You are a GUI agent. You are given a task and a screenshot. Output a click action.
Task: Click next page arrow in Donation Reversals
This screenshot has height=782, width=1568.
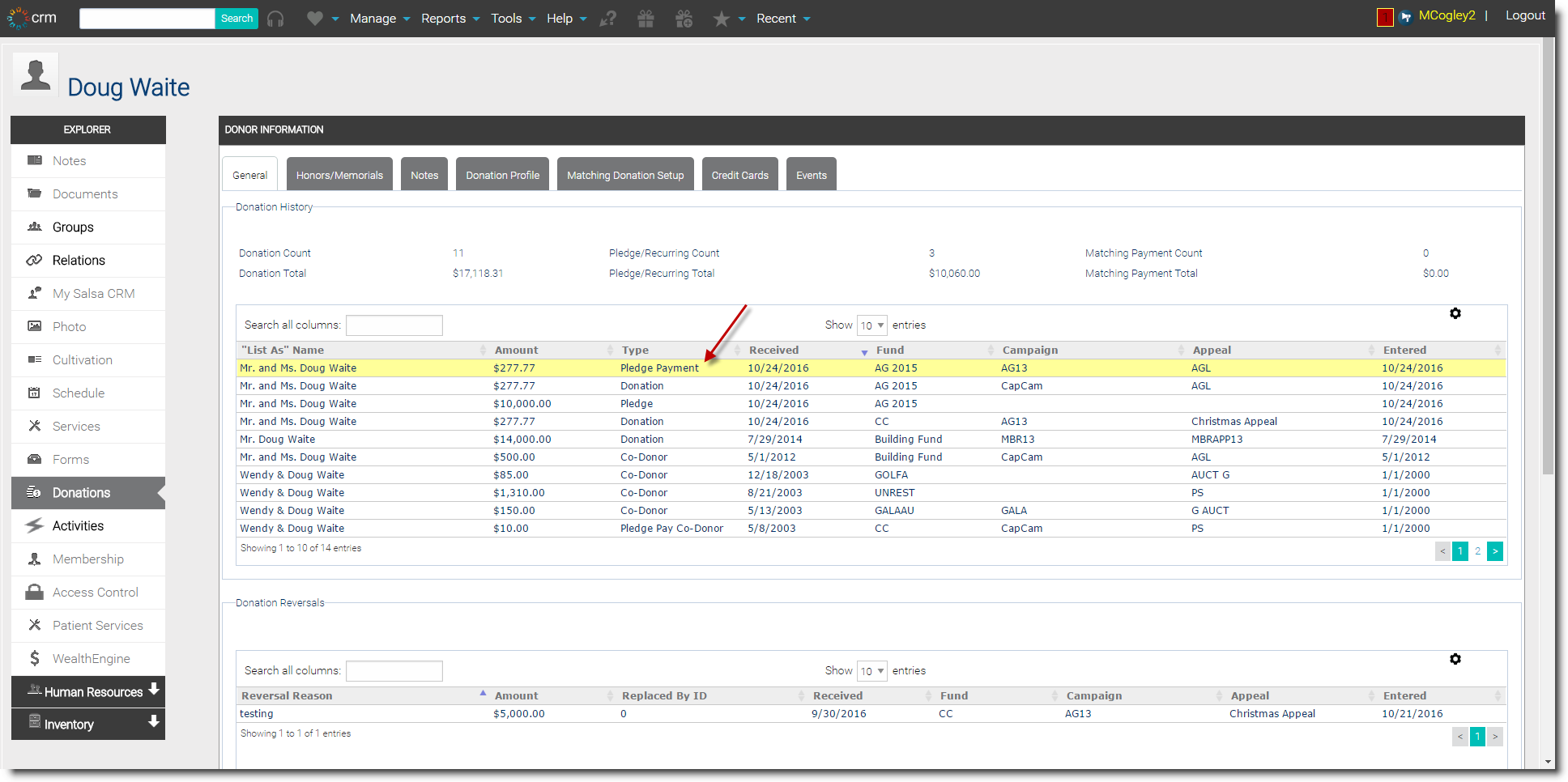pyautogui.click(x=1495, y=737)
